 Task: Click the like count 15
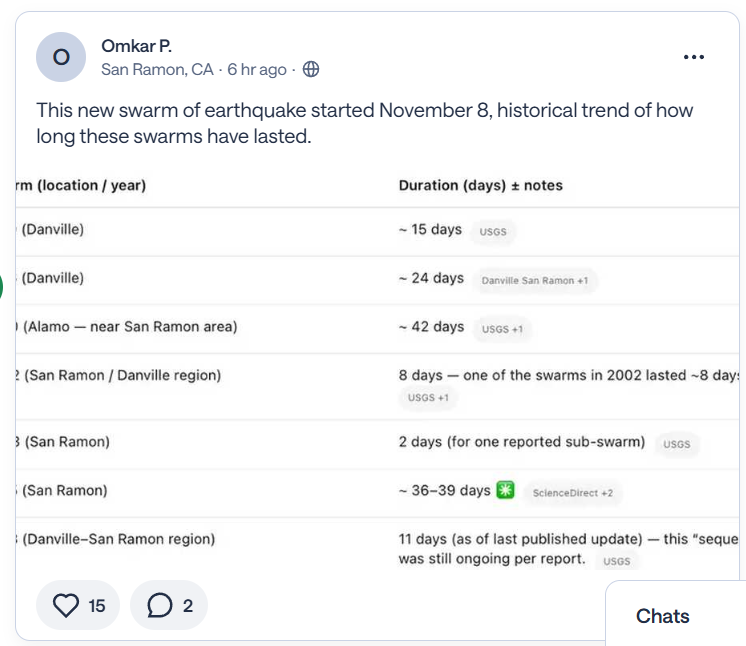(x=97, y=605)
